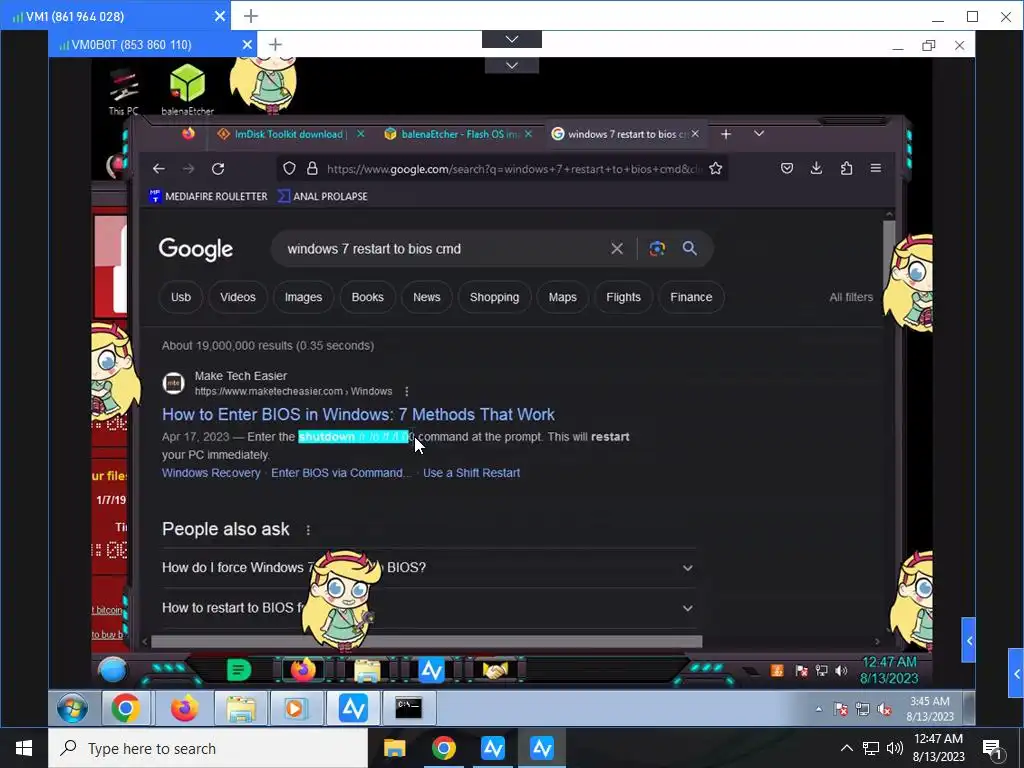Expand the top session toolbar chevron
This screenshot has height=768, width=1024.
pos(512,39)
